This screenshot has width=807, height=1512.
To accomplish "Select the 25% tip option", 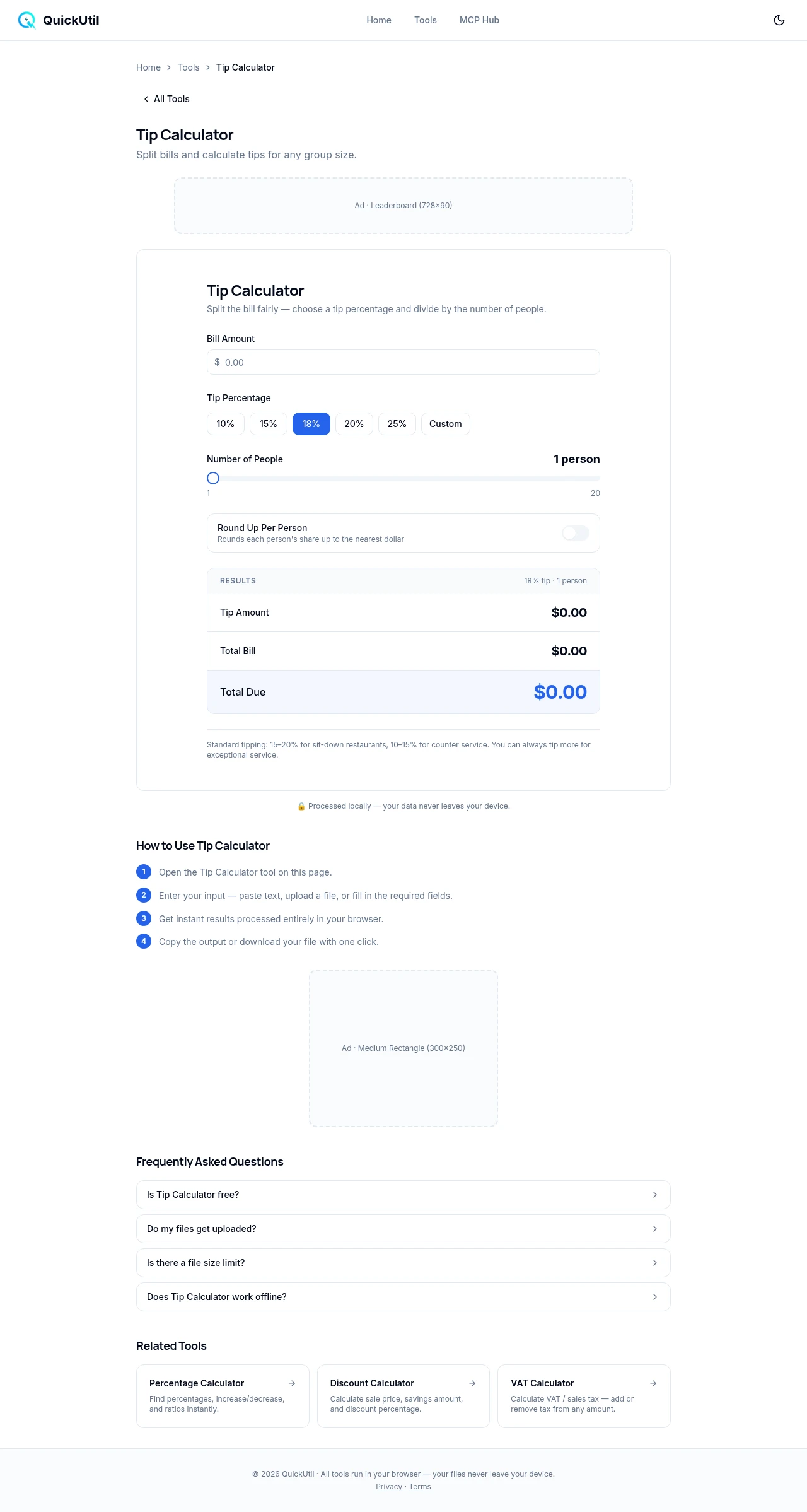I will [x=397, y=424].
